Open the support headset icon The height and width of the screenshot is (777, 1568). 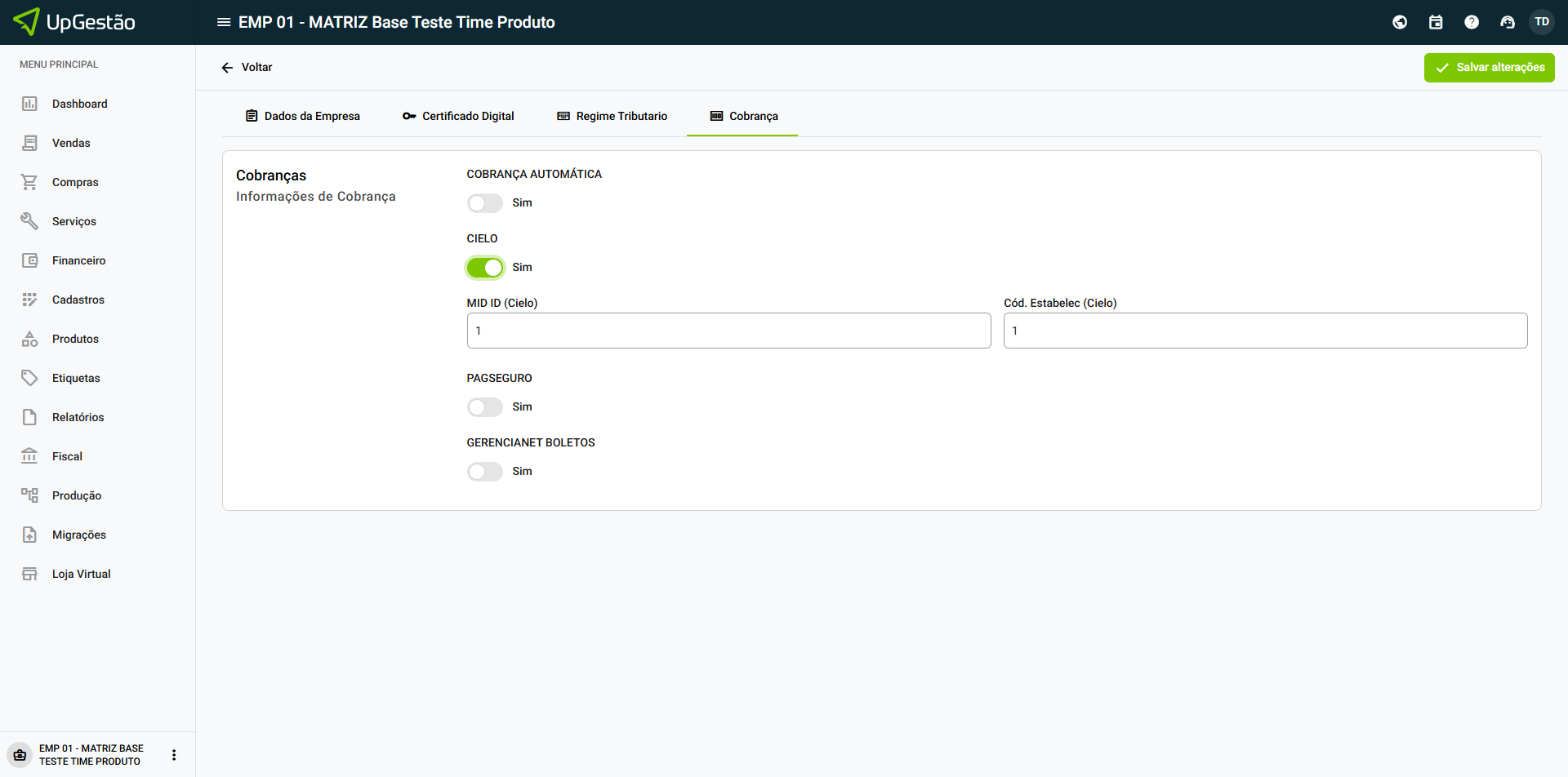coord(1508,22)
